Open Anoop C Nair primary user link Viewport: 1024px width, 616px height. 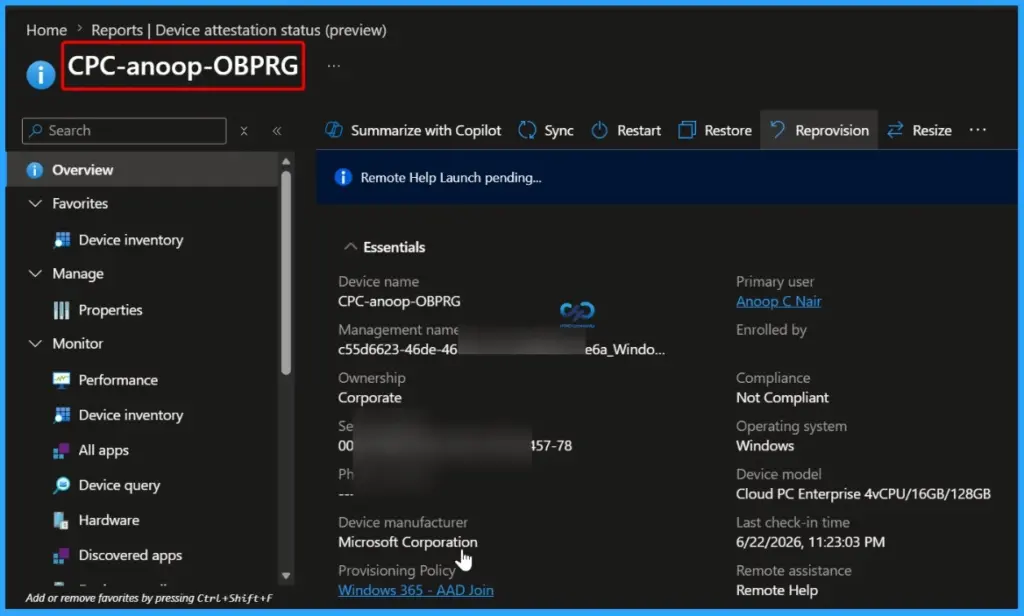tap(778, 301)
